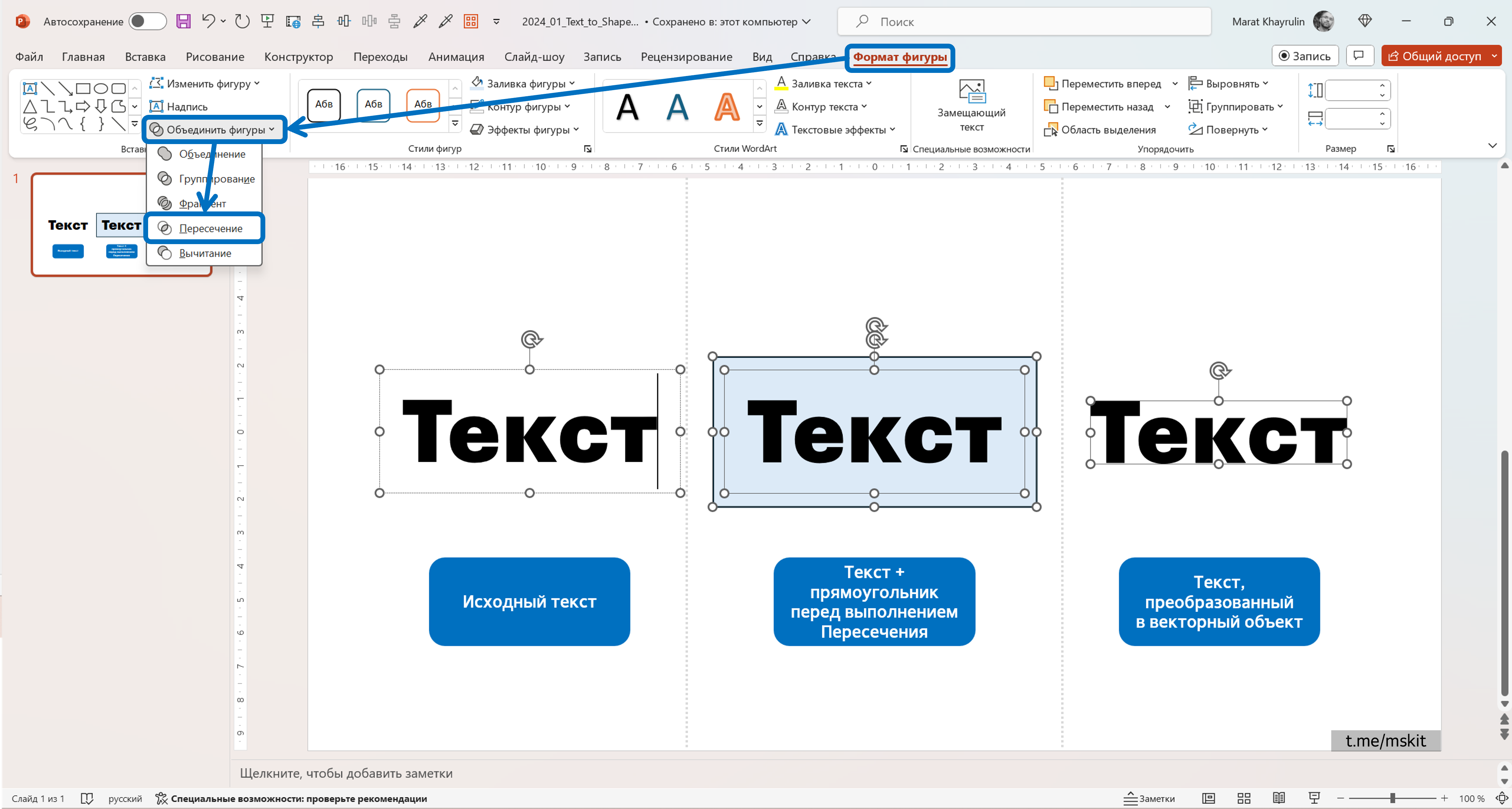Viewport: 1512px width, 809px height.
Task: Choose the right arrow shape in gallery
Action: (x=83, y=106)
